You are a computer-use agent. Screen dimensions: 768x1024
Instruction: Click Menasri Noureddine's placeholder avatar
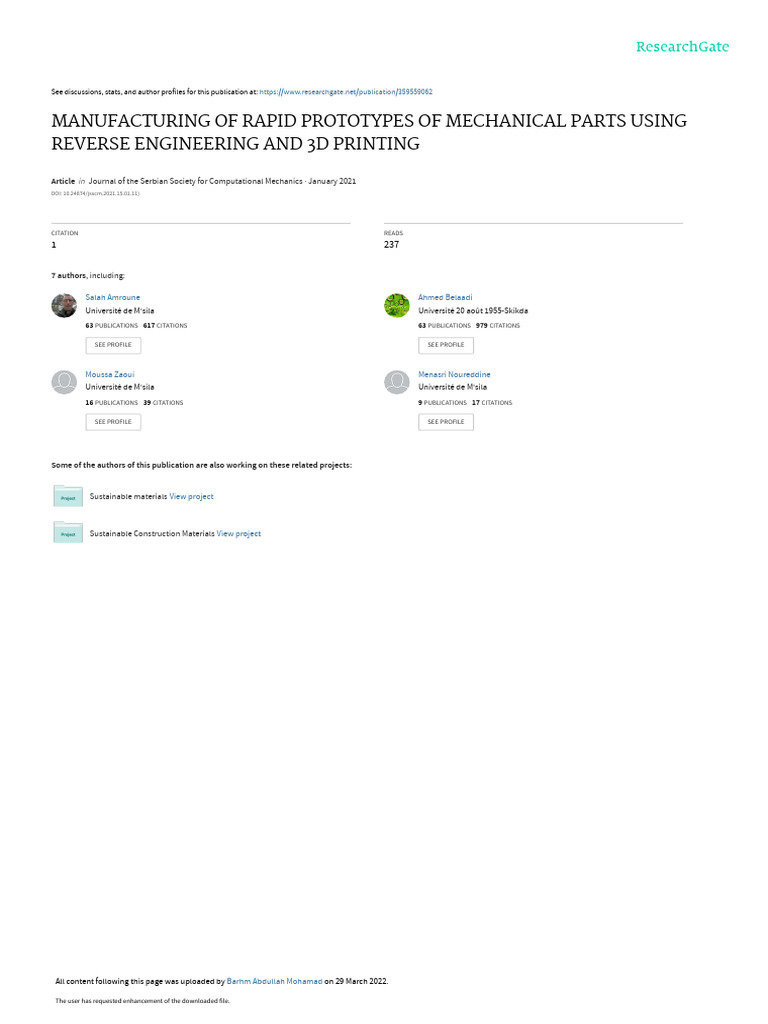click(x=397, y=382)
